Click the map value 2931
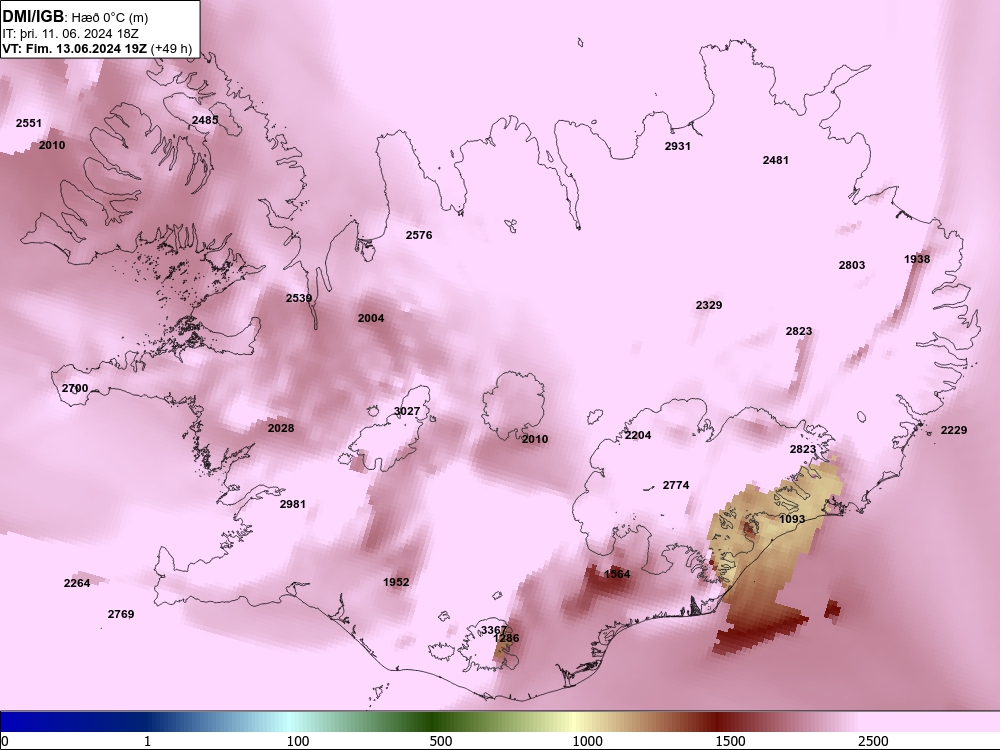Image resolution: width=1000 pixels, height=750 pixels. point(677,146)
